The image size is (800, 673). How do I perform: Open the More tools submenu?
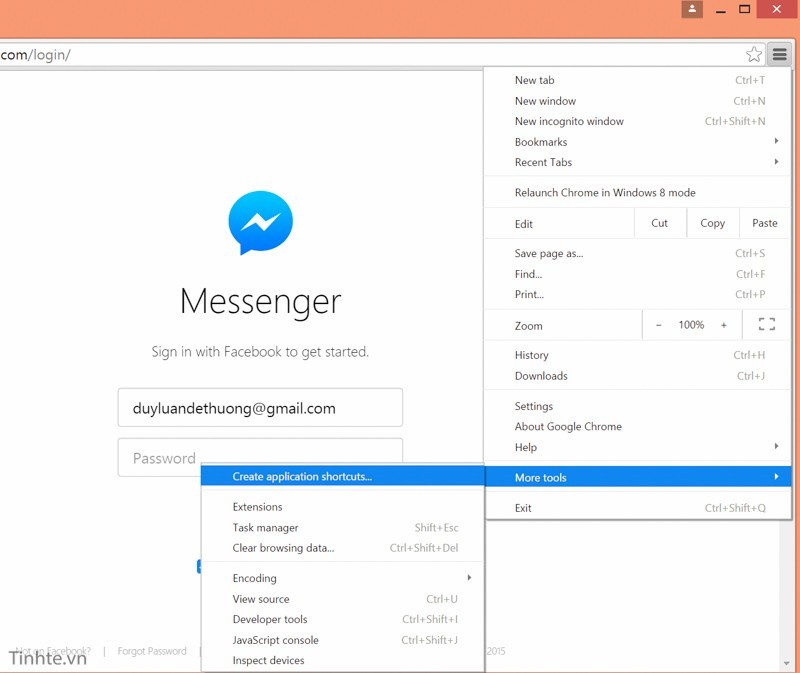pos(638,477)
